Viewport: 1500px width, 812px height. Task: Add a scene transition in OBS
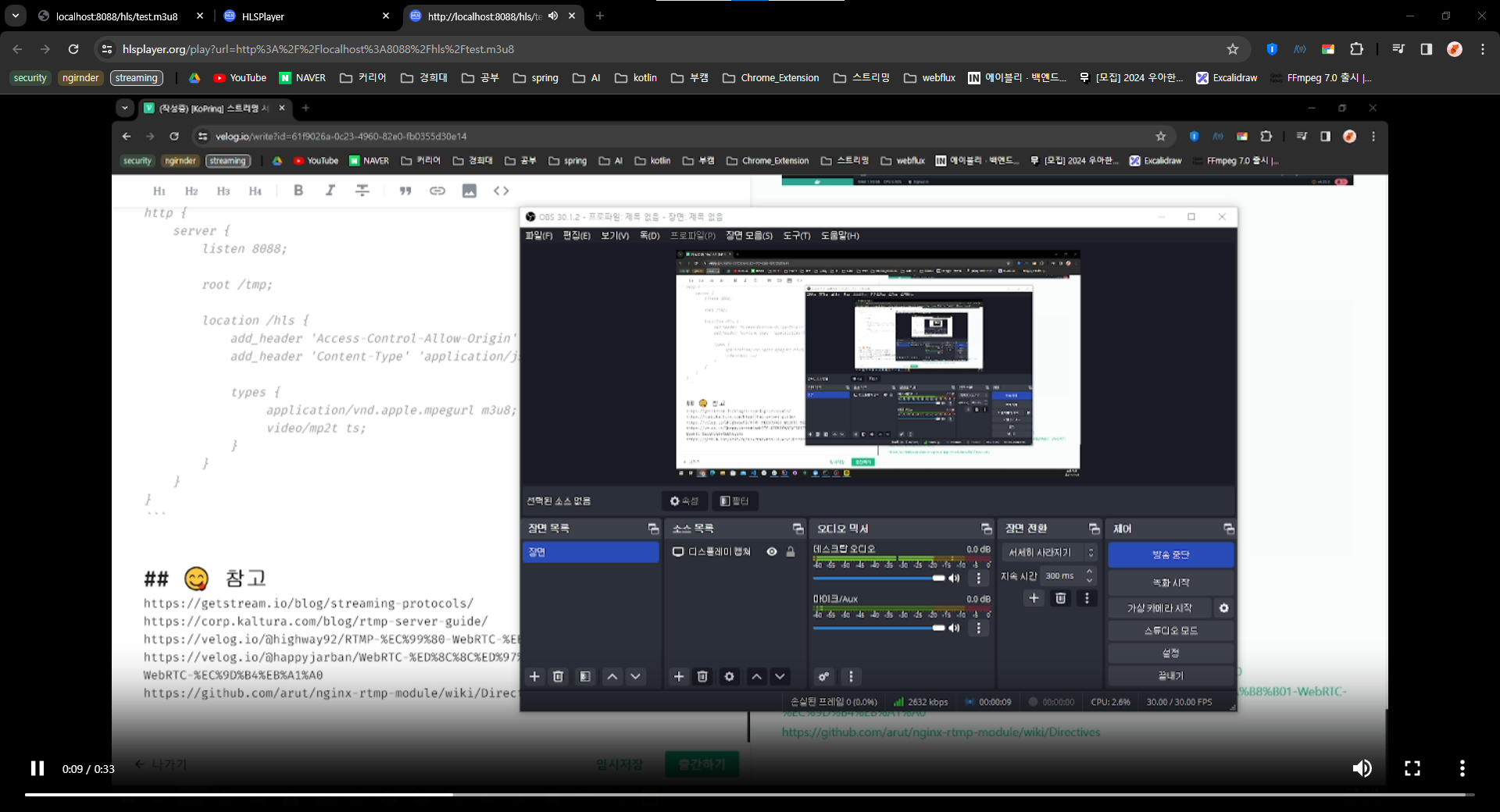click(1034, 598)
